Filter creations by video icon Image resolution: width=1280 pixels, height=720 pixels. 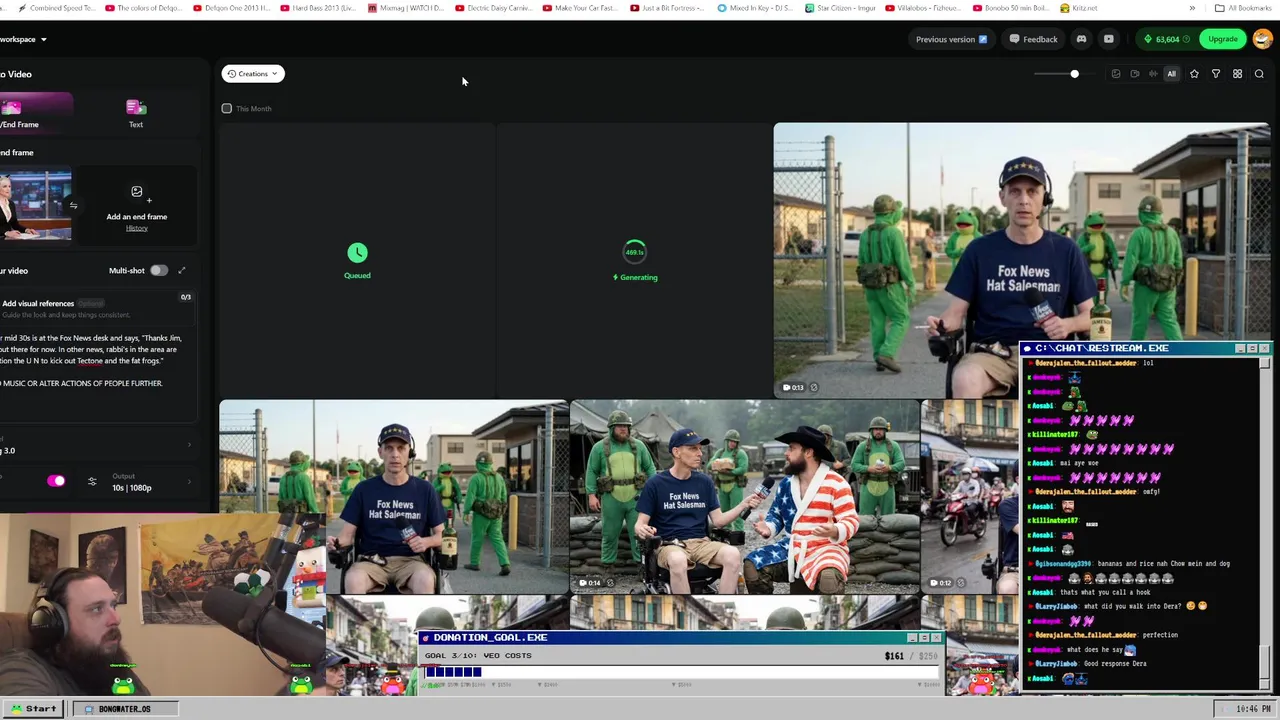[1134, 74]
